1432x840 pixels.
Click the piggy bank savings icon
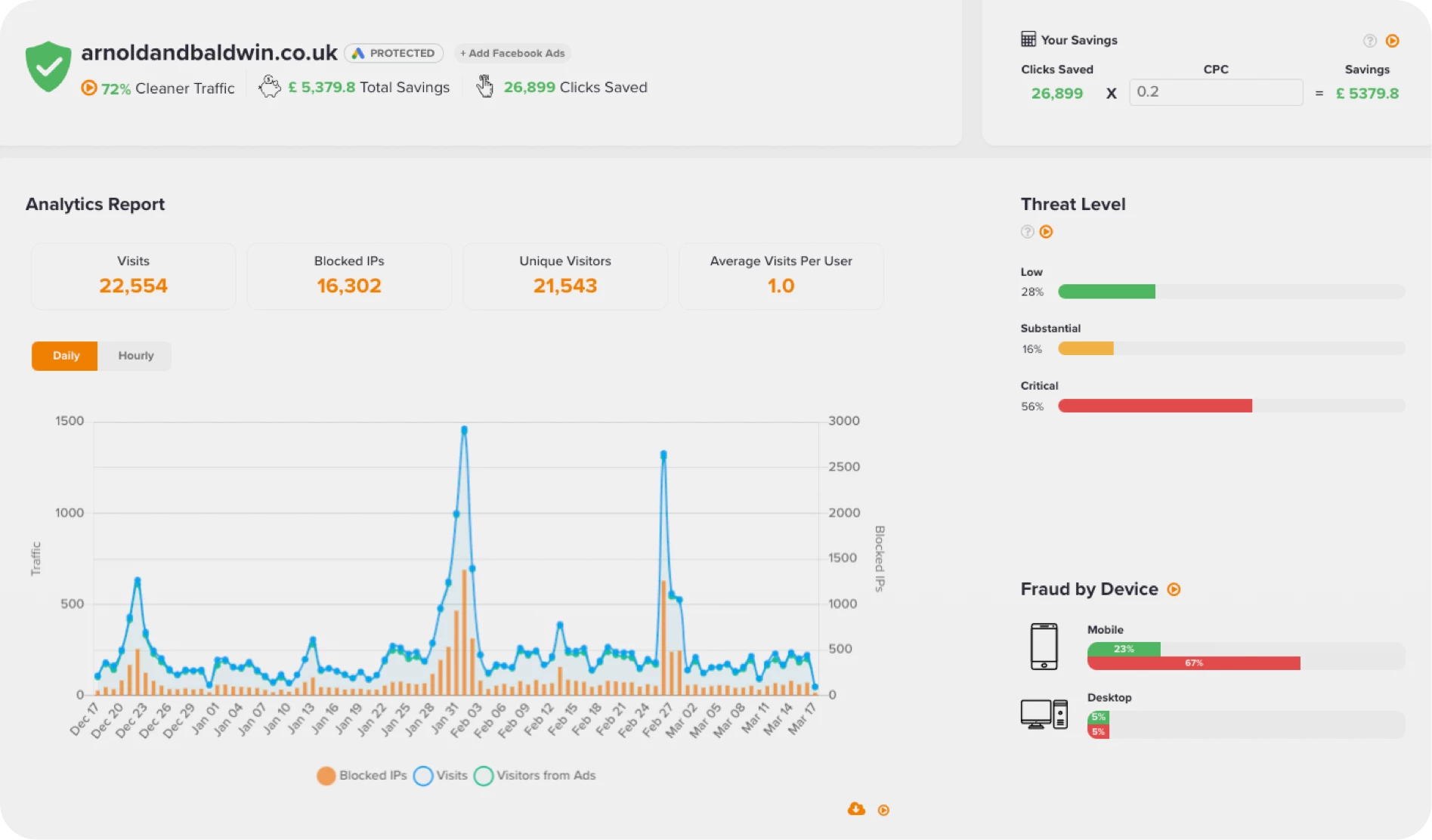pos(270,86)
